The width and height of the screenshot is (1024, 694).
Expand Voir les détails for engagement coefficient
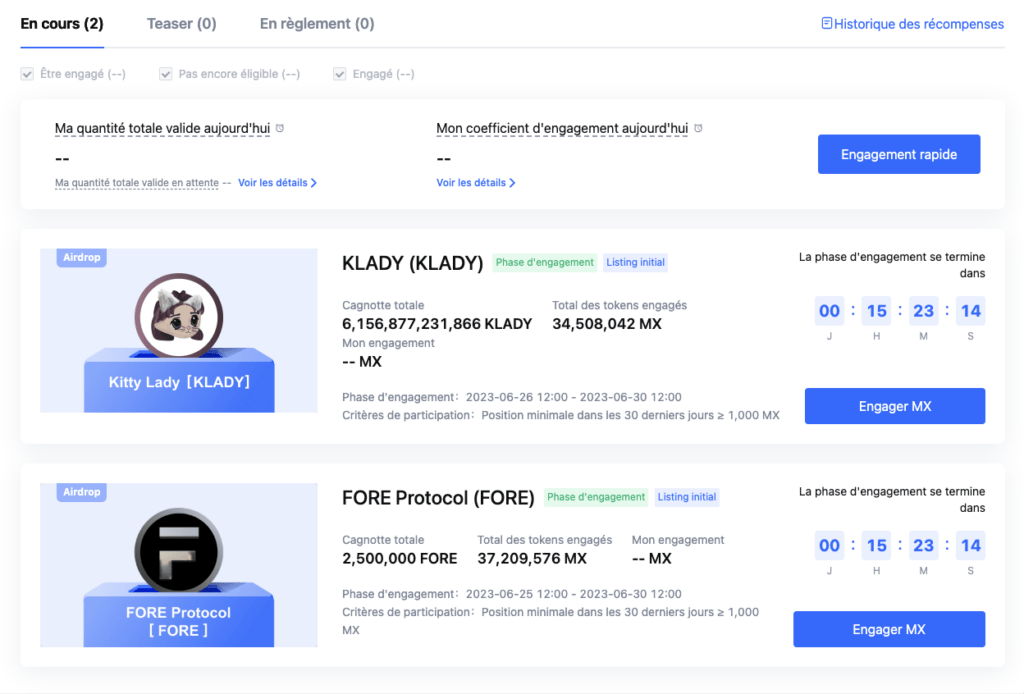coord(475,183)
